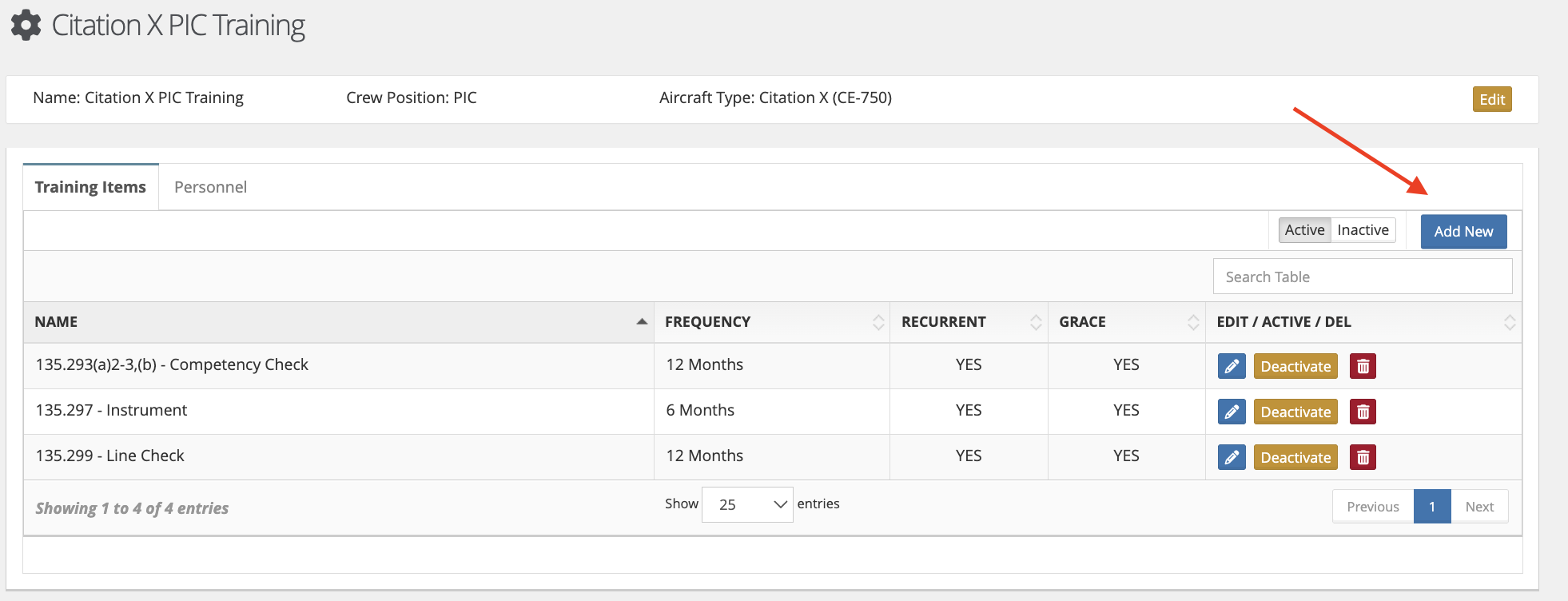
Task: Click in the Search Table field
Action: (1362, 277)
